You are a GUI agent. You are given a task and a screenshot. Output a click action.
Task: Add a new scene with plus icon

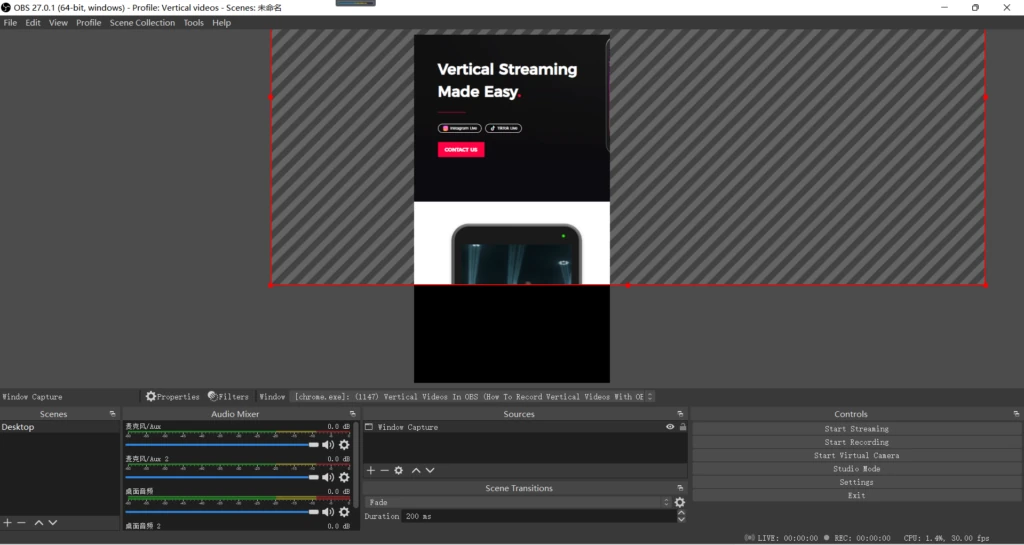click(8, 523)
